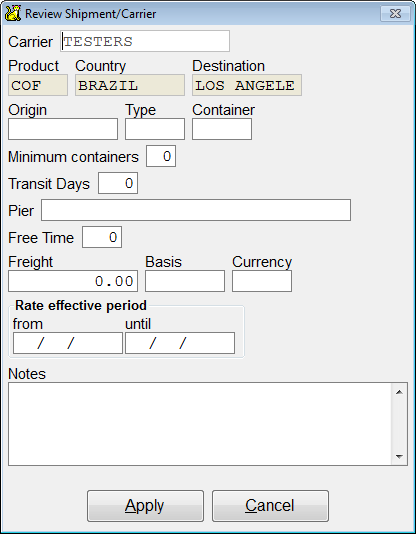Click inside the Notes text area
The height and width of the screenshot is (534, 416).
click(x=199, y=424)
